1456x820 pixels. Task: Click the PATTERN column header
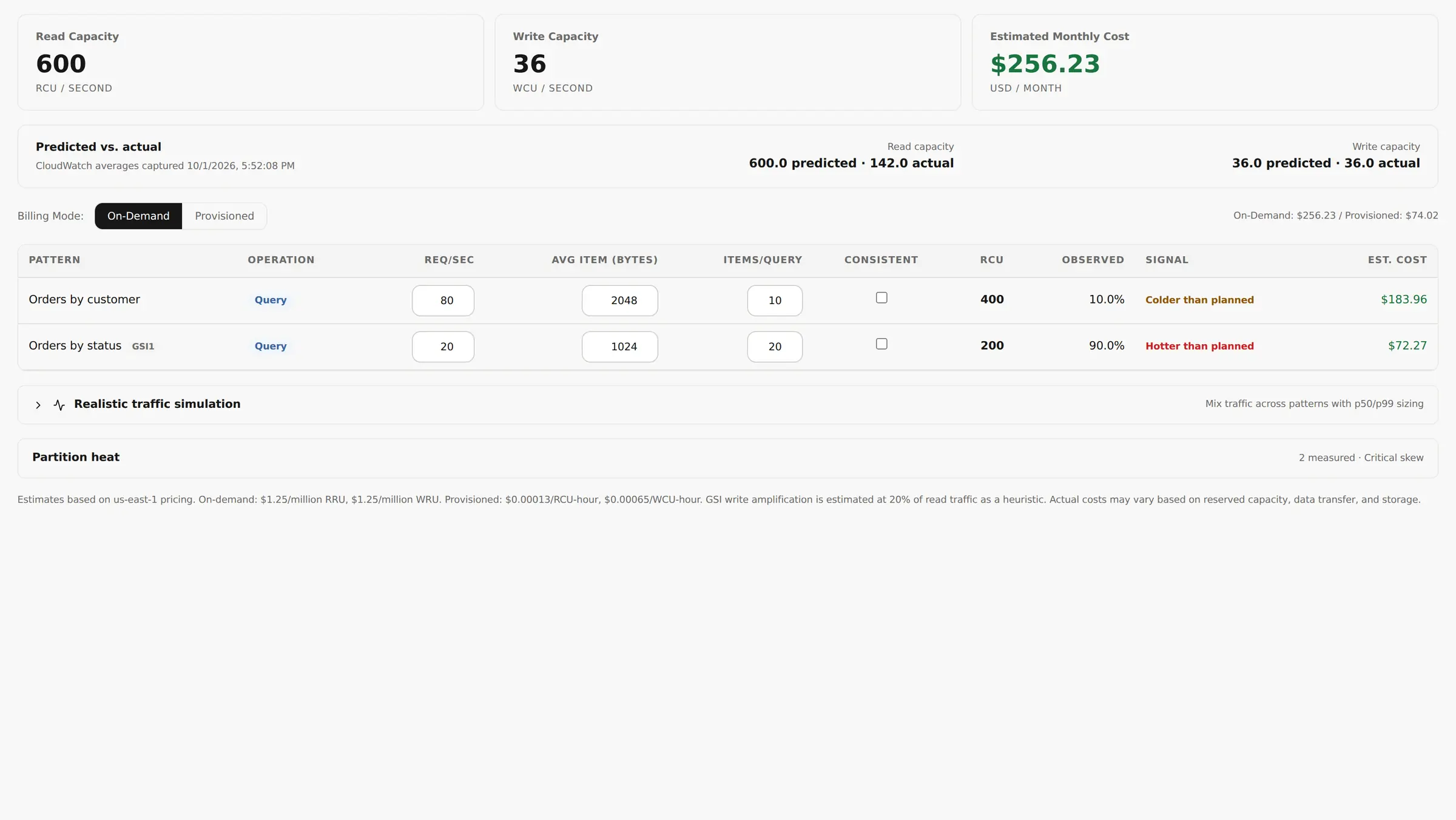pyautogui.click(x=55, y=260)
